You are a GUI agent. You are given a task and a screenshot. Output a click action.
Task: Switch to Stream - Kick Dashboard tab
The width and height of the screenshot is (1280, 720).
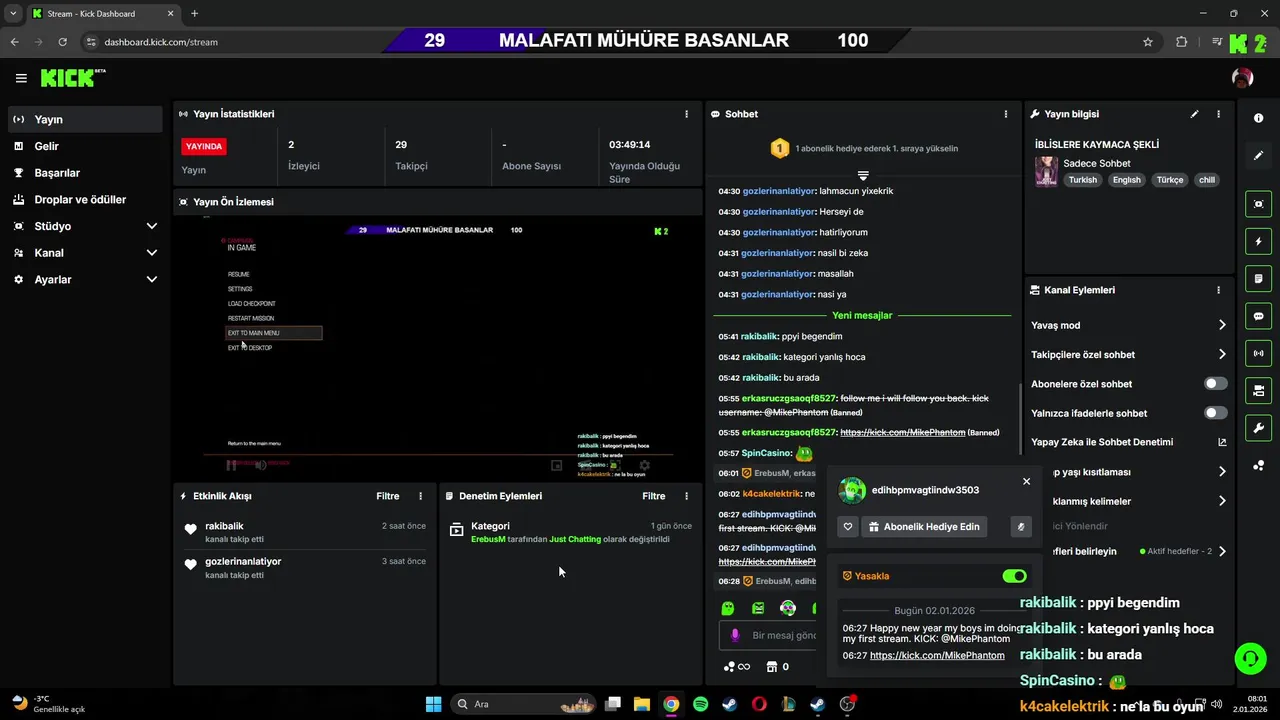[x=103, y=14]
